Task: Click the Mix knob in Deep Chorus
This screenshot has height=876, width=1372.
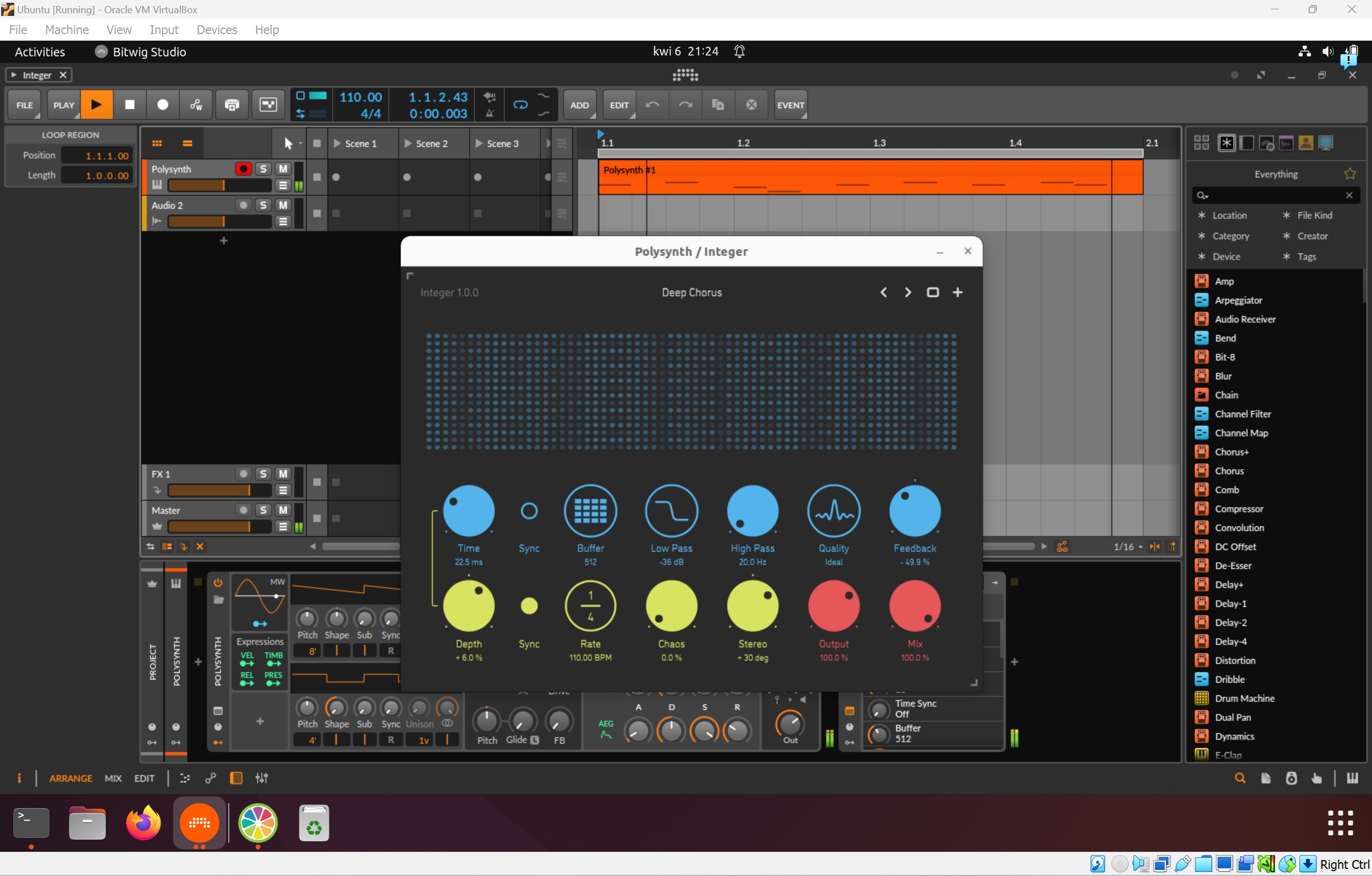Action: point(915,606)
